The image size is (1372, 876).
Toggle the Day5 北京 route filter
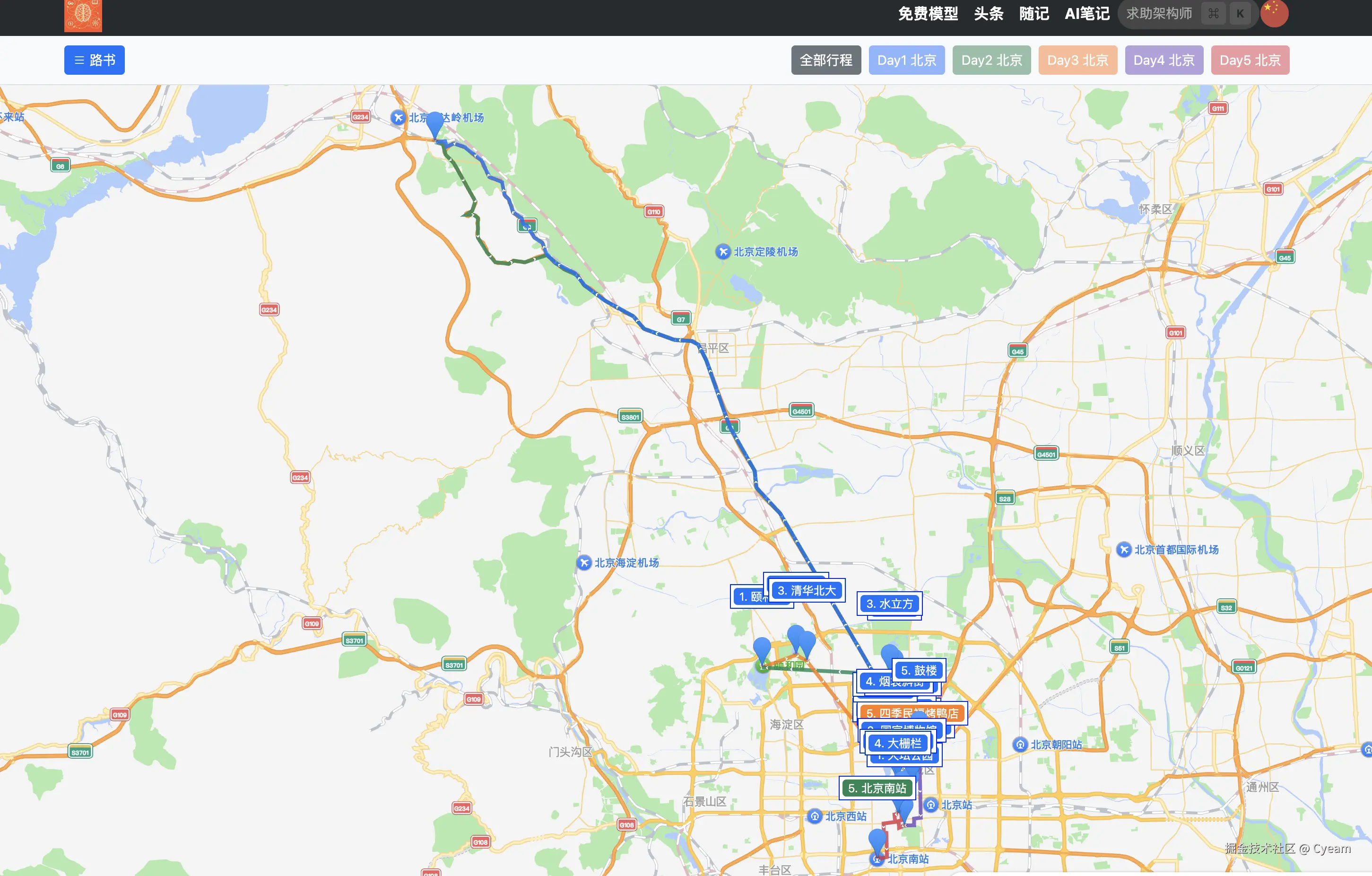[1250, 60]
